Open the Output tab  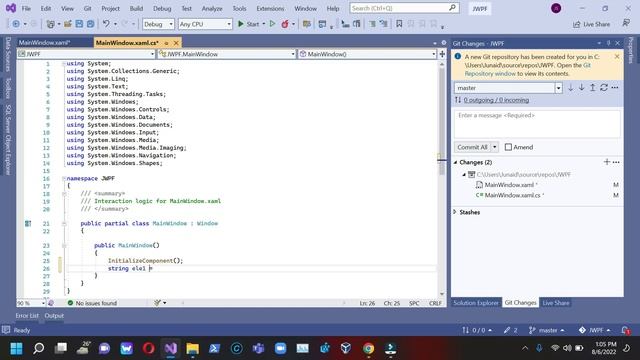[x=54, y=316]
